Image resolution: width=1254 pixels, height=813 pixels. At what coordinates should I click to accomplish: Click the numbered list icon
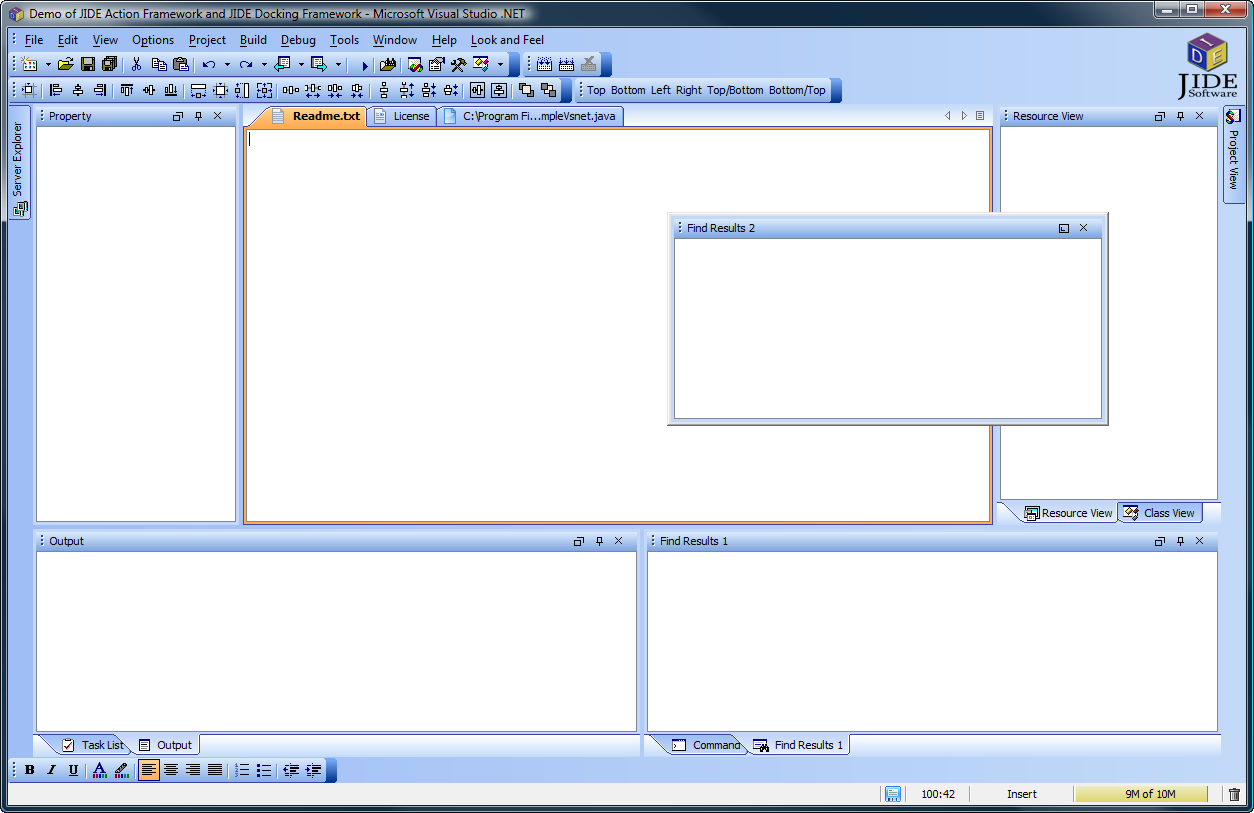(242, 770)
